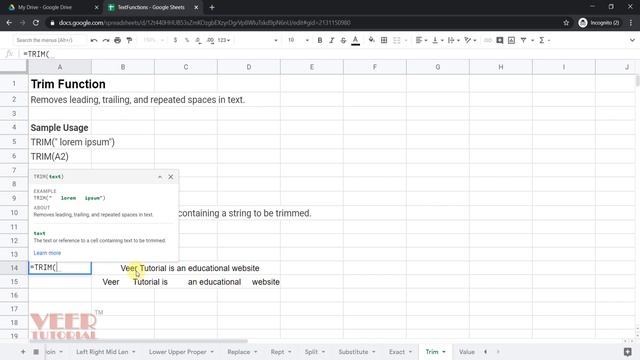
Task: Open horizontal align dropdown
Action: pyautogui.click(x=421, y=40)
